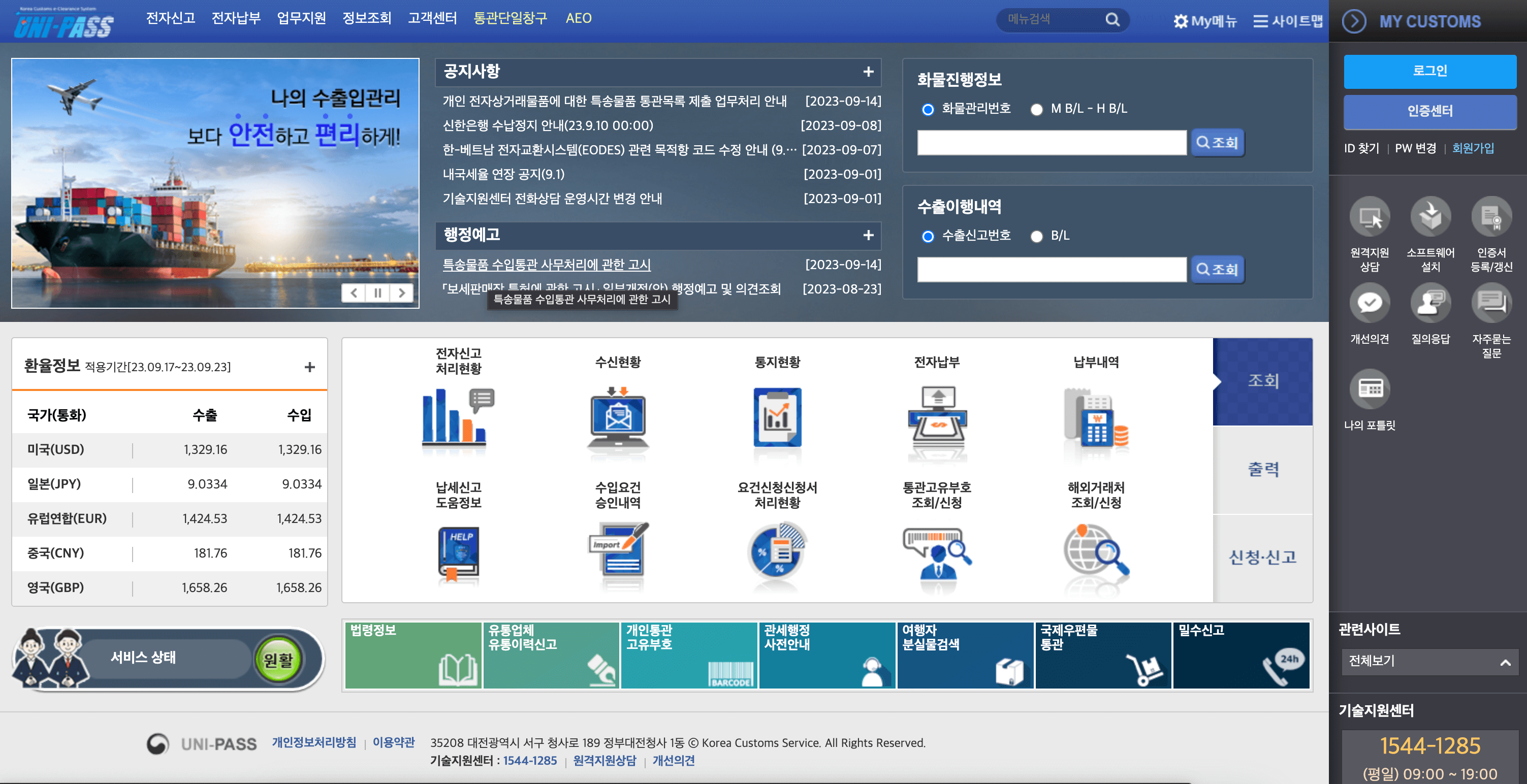Open 수신현황 status icon in the center panel

coord(618,419)
